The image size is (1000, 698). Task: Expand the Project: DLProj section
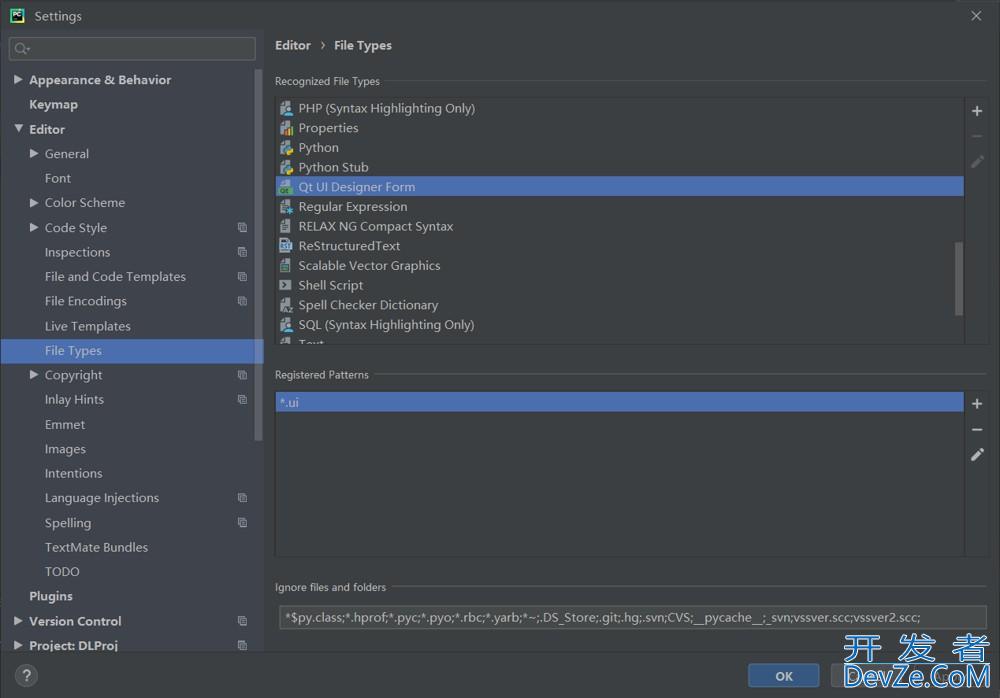[x=18, y=645]
